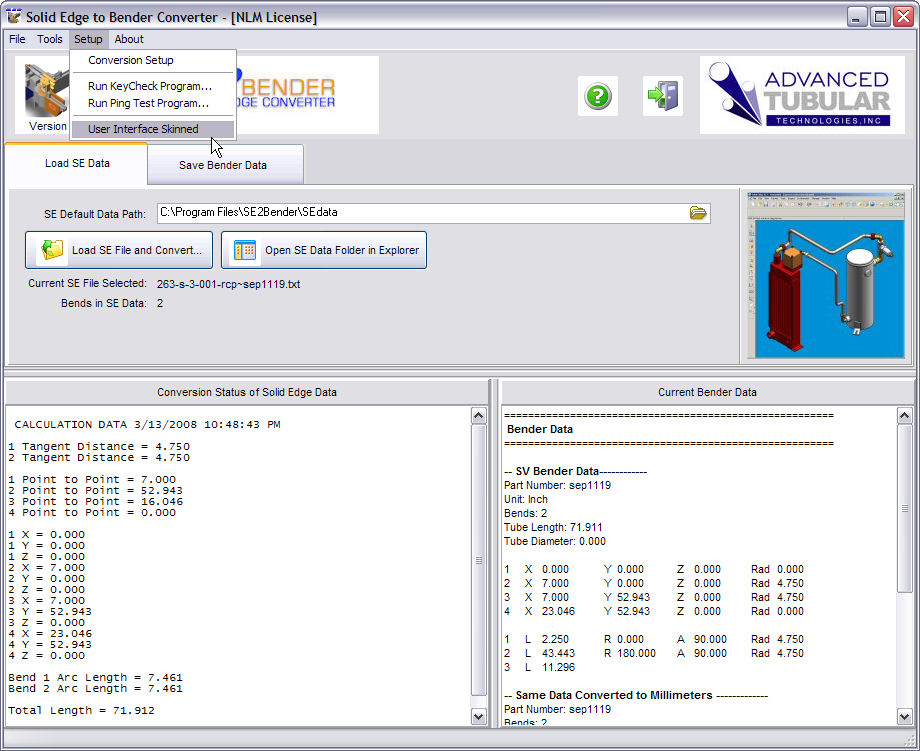
Task: Click the Advanced Tubular Technologies logo
Action: 802,96
